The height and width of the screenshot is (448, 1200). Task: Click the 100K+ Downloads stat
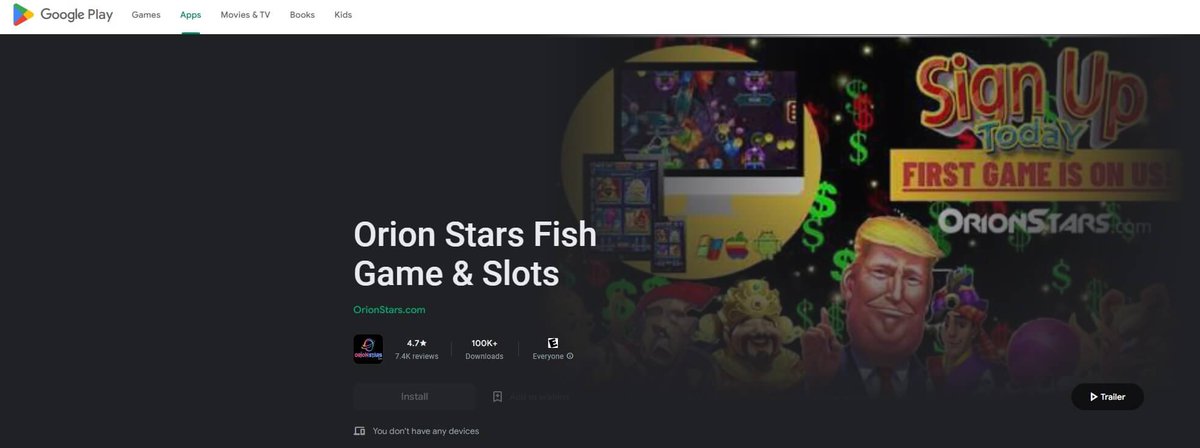tap(484, 349)
